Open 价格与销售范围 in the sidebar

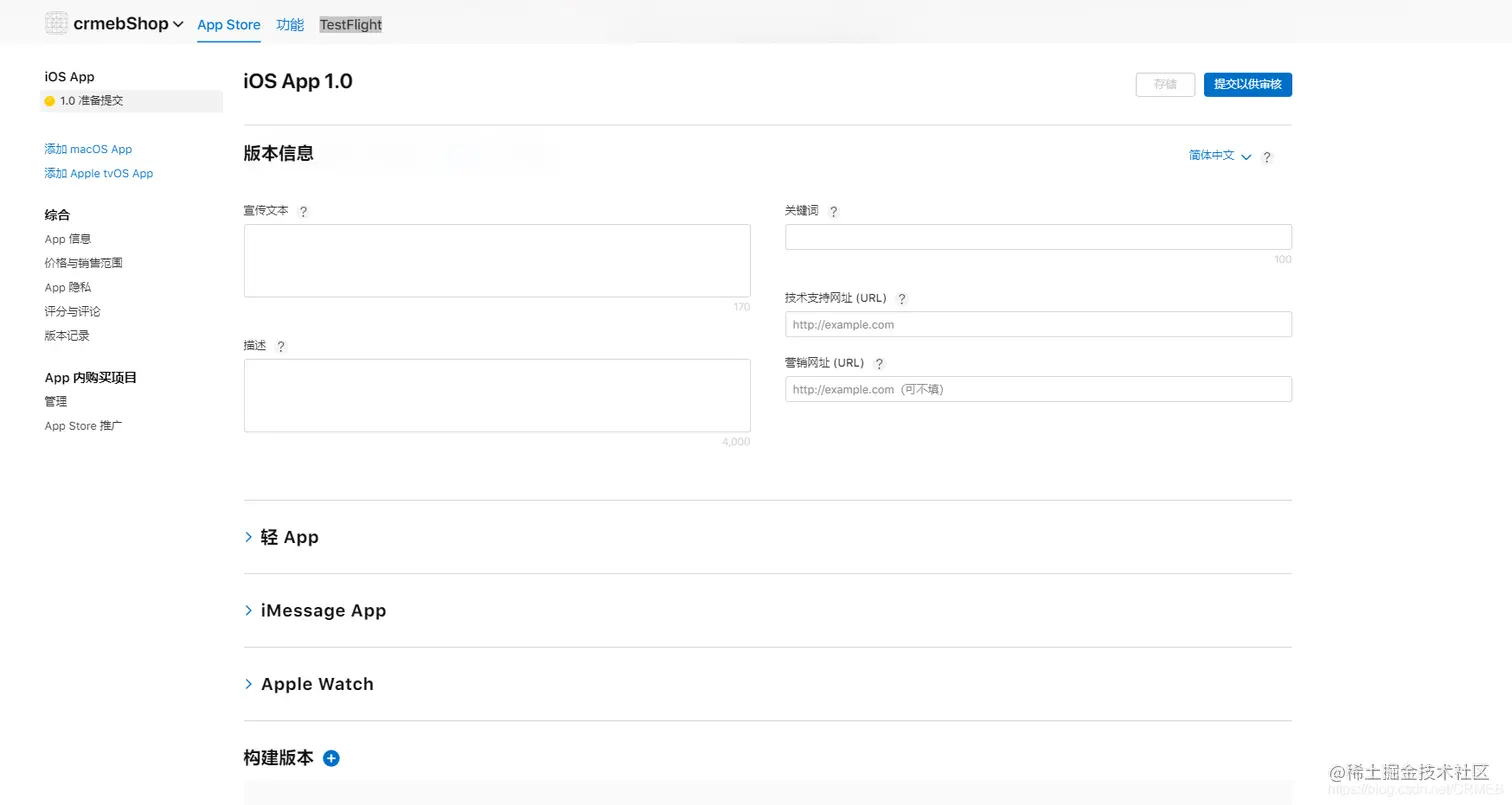(84, 263)
